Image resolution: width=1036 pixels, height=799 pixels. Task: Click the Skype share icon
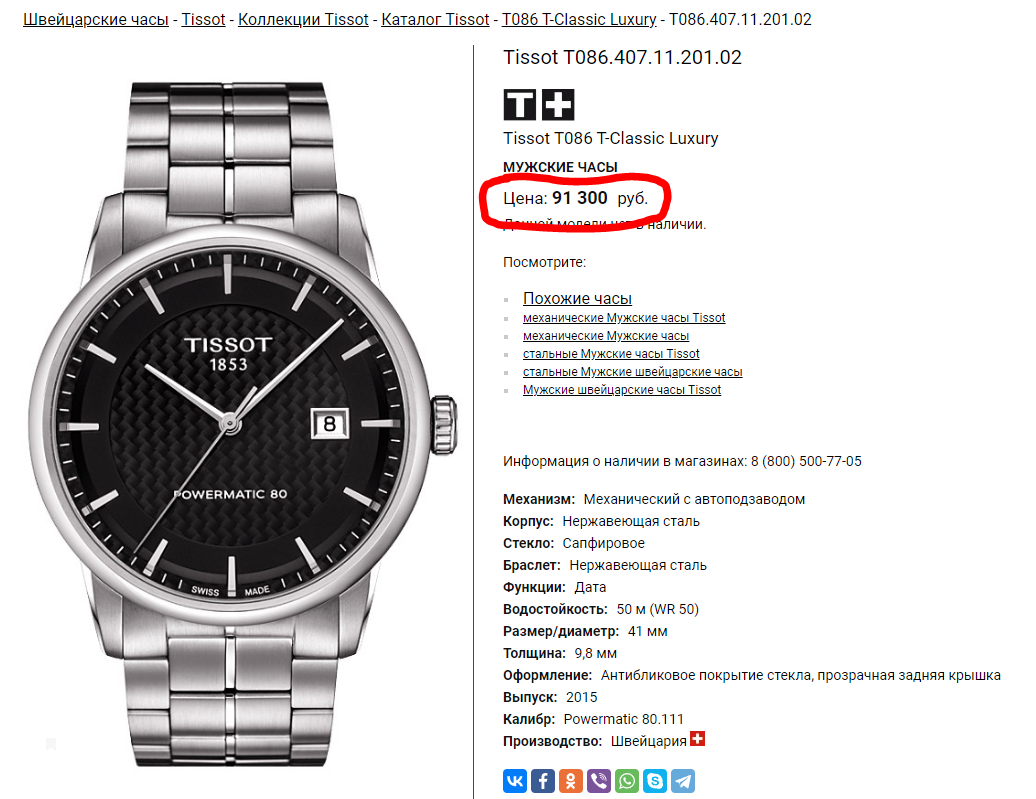pyautogui.click(x=655, y=781)
